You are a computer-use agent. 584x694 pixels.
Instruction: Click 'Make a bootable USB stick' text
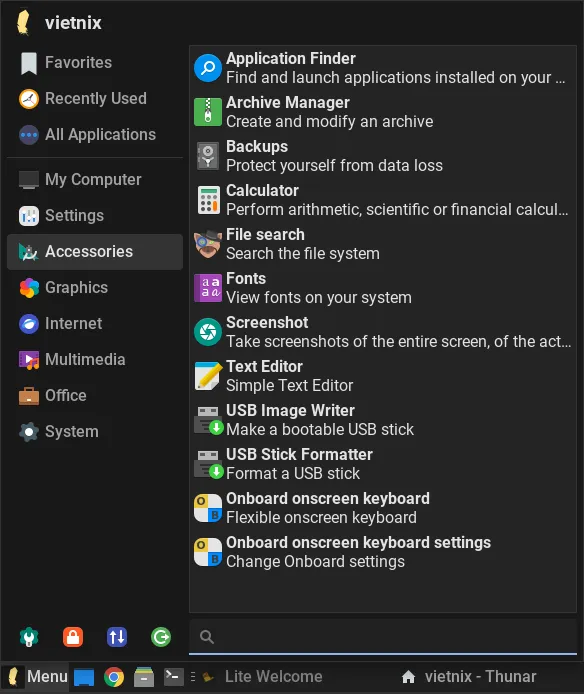(320, 429)
